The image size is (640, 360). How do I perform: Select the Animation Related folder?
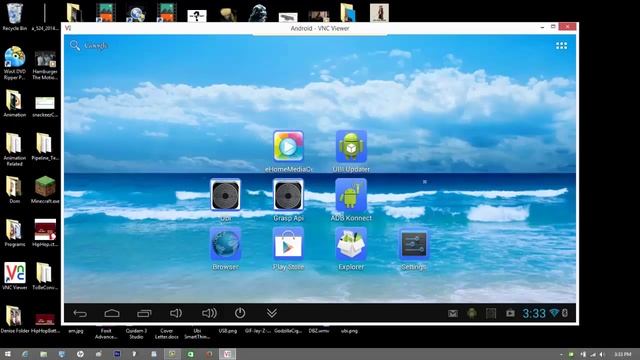pyautogui.click(x=14, y=150)
